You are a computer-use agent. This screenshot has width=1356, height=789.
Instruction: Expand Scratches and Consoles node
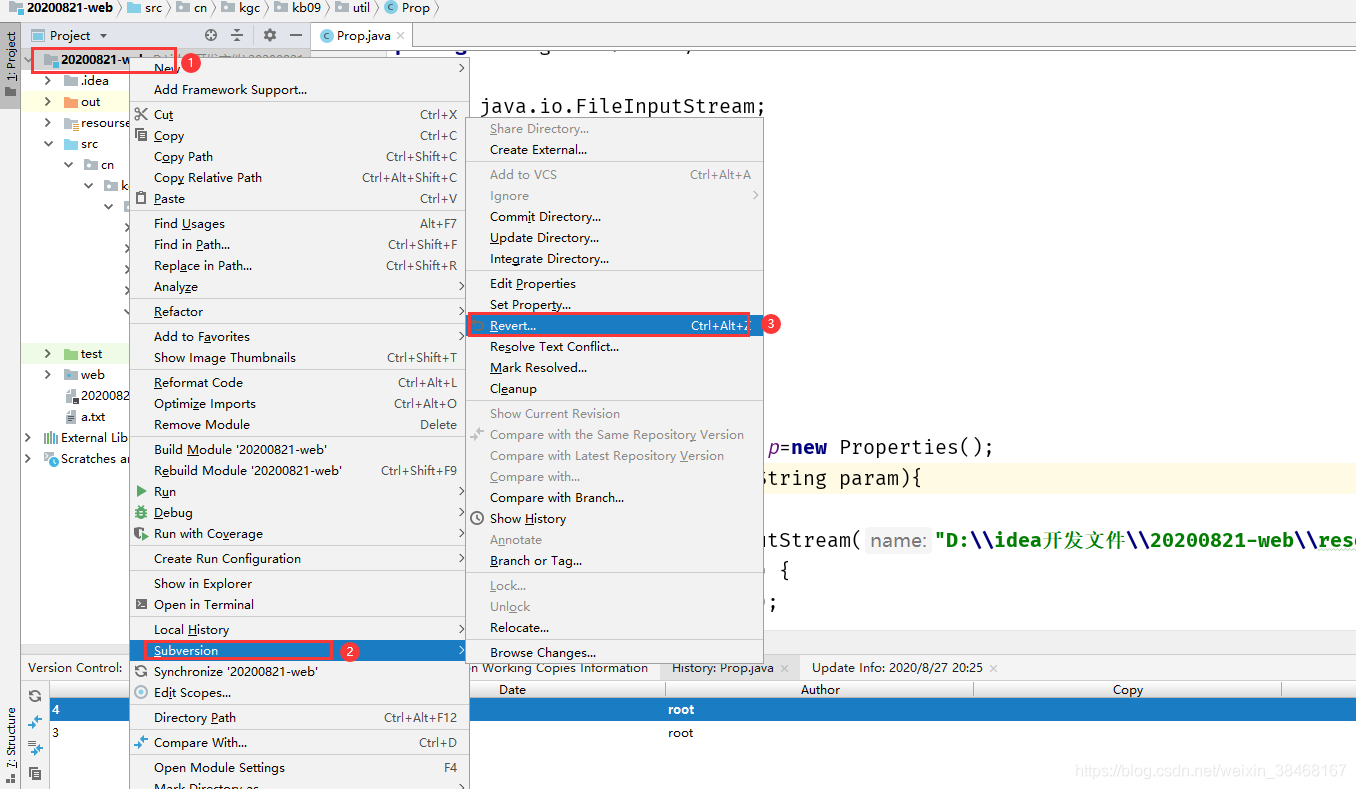[28, 459]
